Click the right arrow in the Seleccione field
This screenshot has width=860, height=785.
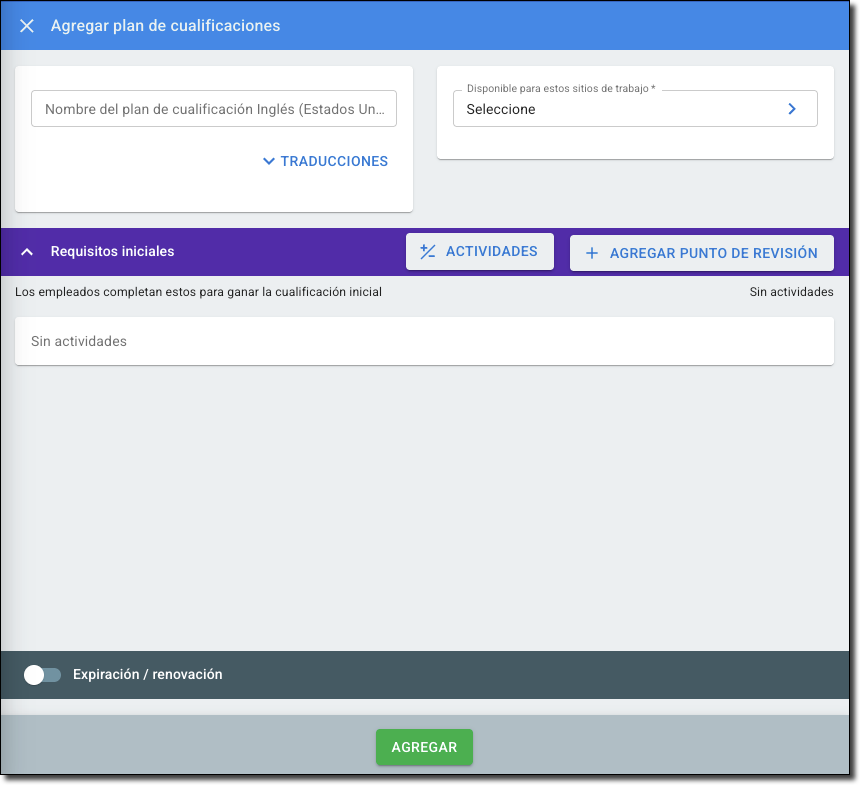792,109
